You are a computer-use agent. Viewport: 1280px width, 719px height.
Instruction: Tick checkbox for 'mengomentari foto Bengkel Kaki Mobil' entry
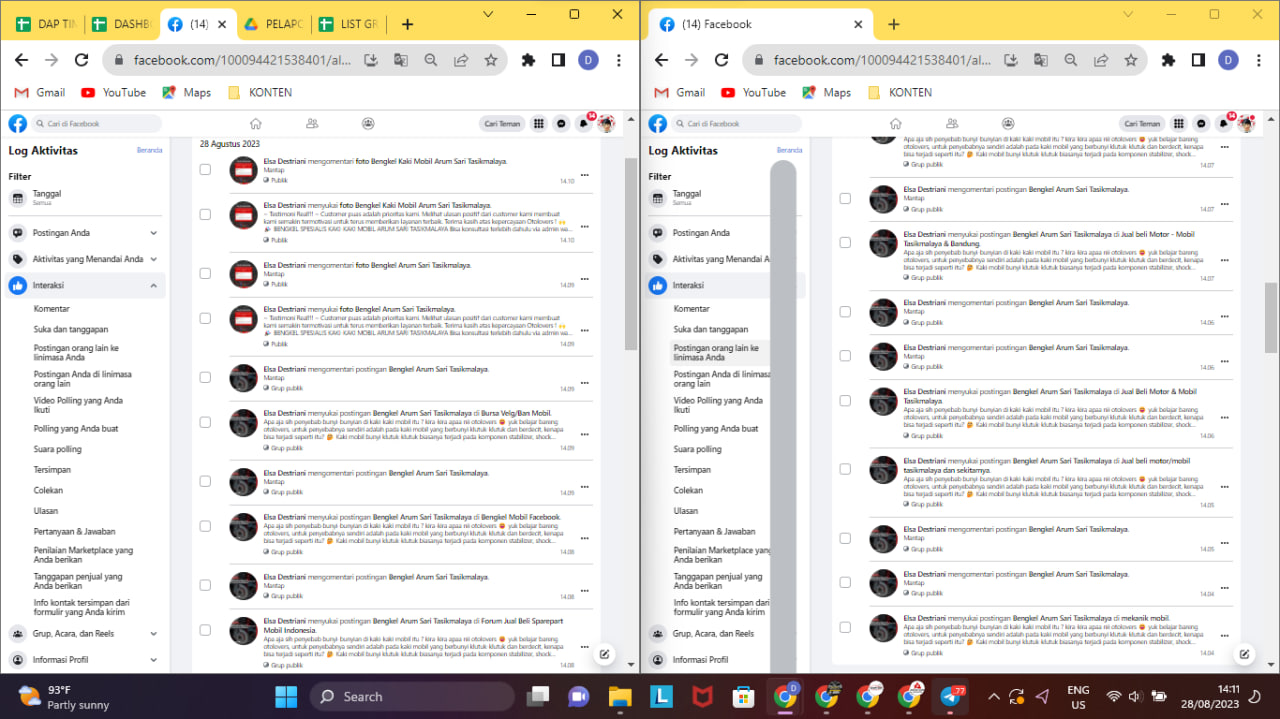[205, 170]
